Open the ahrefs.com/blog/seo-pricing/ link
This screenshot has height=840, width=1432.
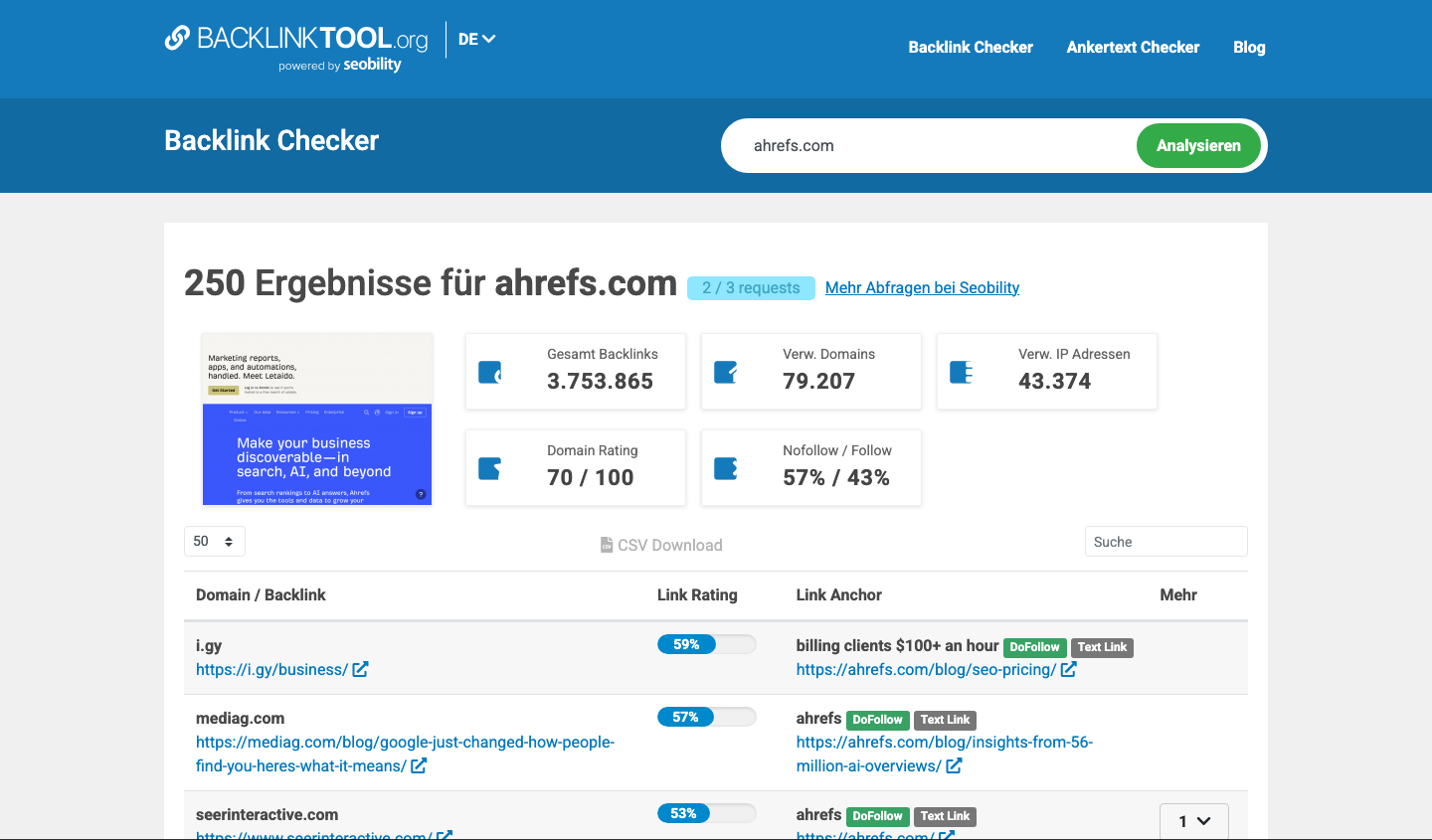[926, 669]
